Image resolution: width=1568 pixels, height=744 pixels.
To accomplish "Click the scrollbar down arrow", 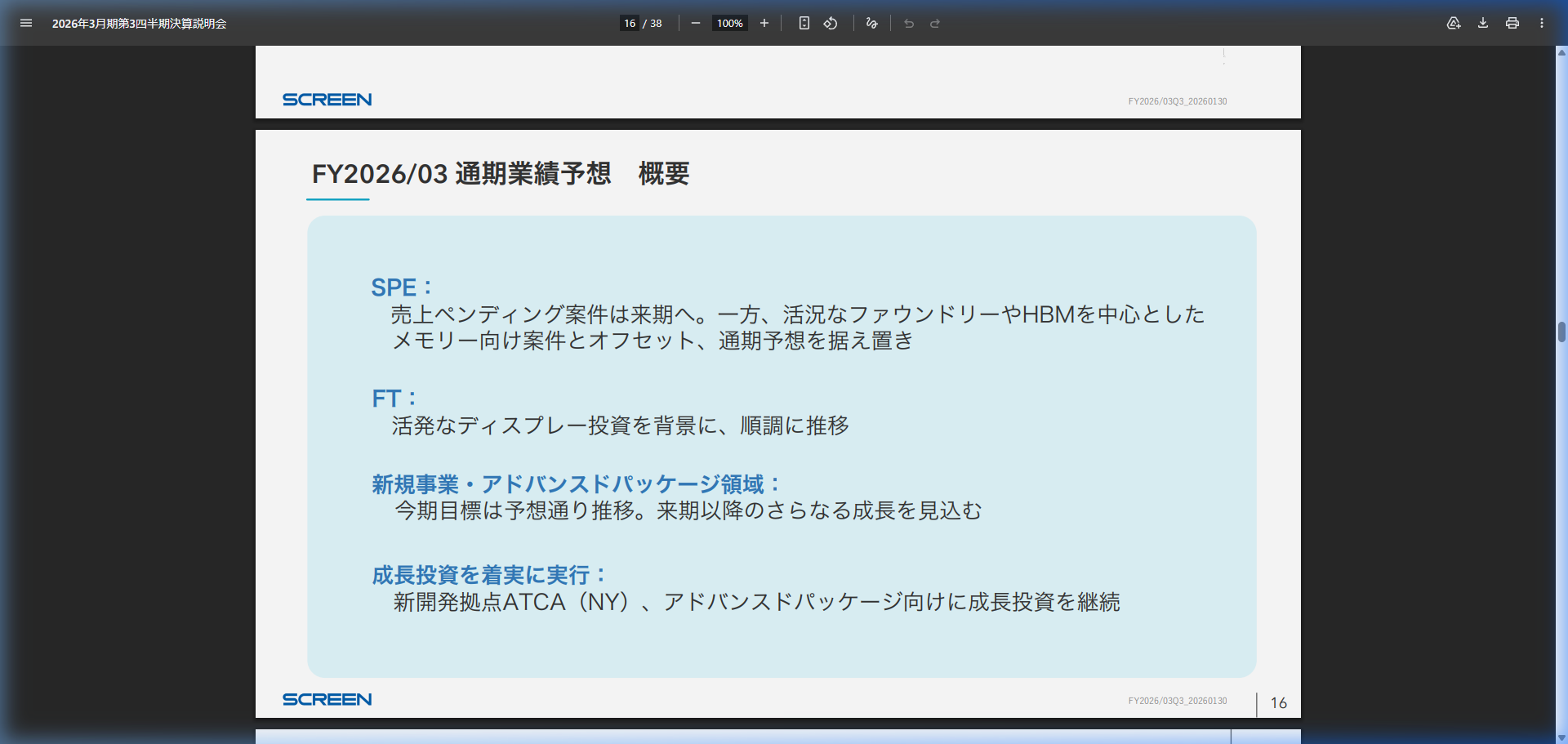I will click(x=1561, y=737).
